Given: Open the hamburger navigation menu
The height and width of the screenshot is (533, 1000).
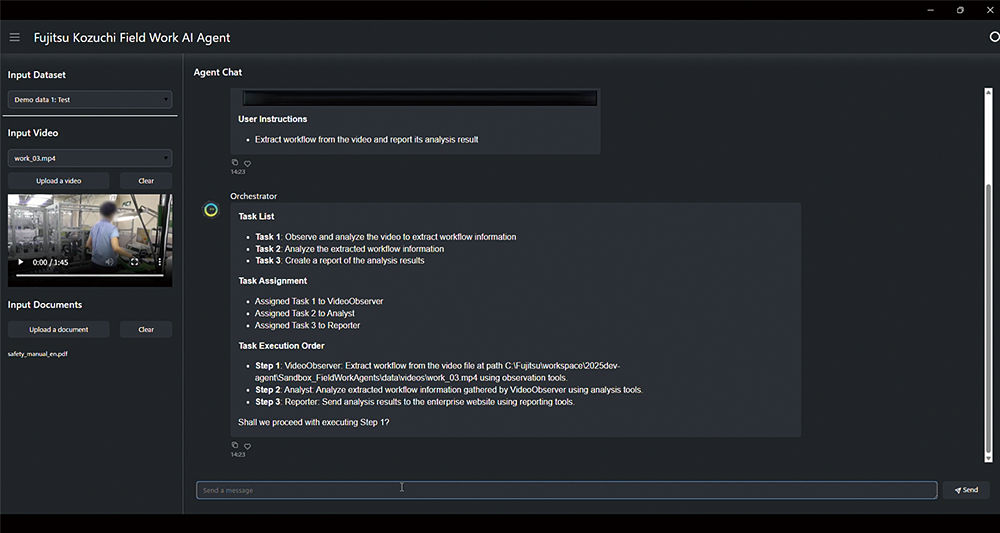Looking at the screenshot, I should coord(14,38).
